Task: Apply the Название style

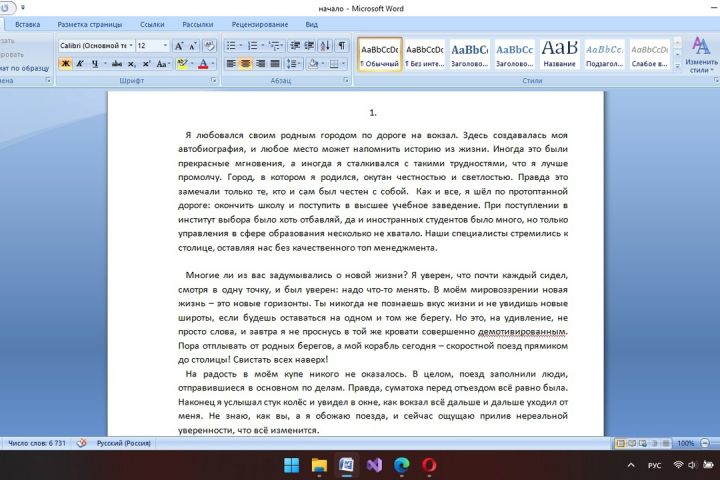Action: click(559, 55)
